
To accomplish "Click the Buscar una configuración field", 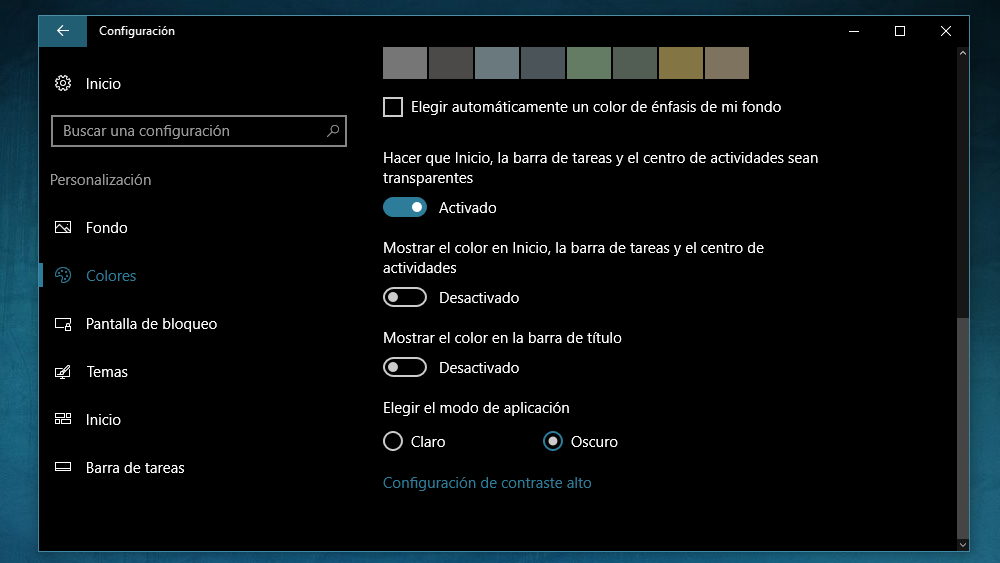I will point(198,131).
